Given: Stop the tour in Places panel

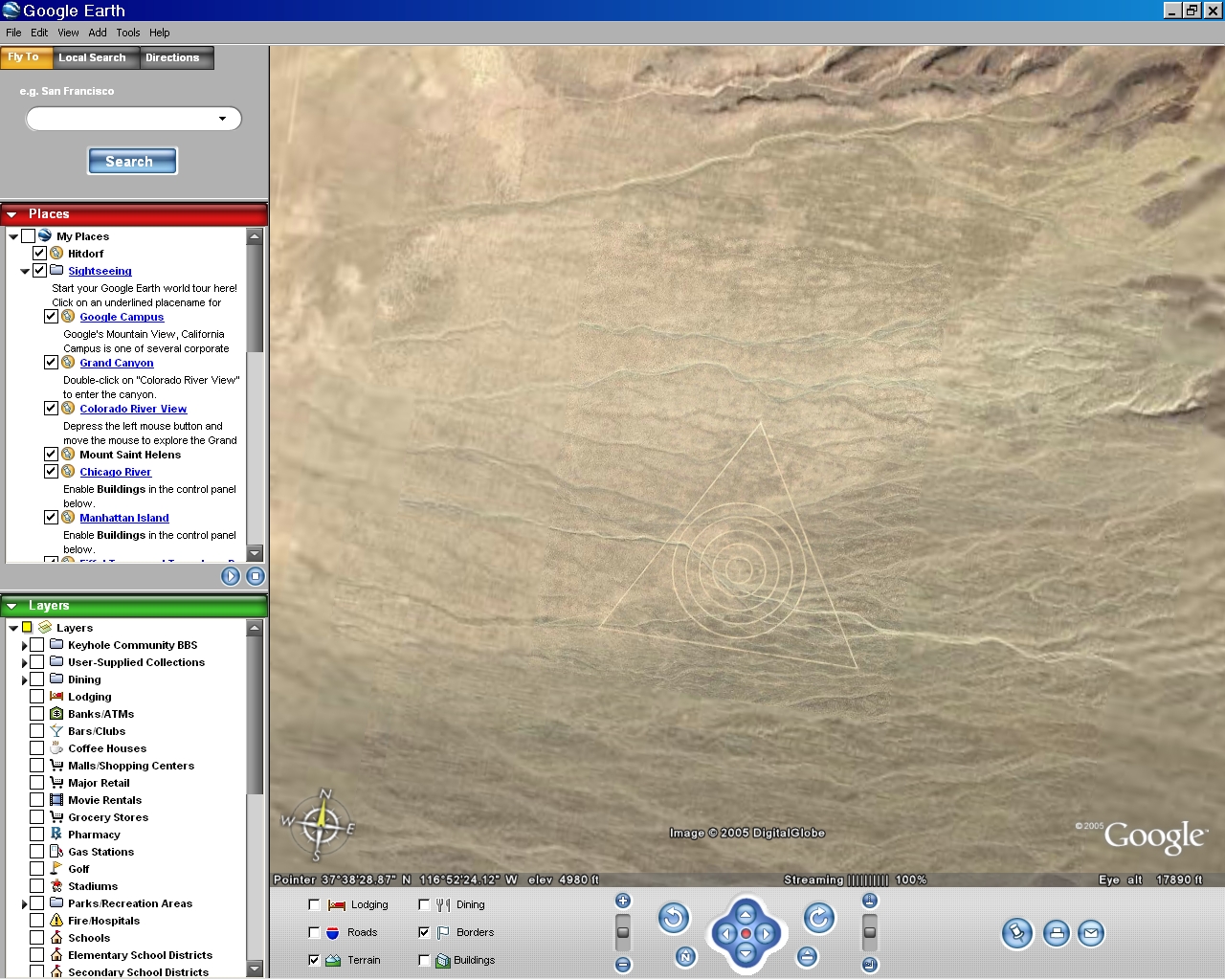Looking at the screenshot, I should [255, 576].
